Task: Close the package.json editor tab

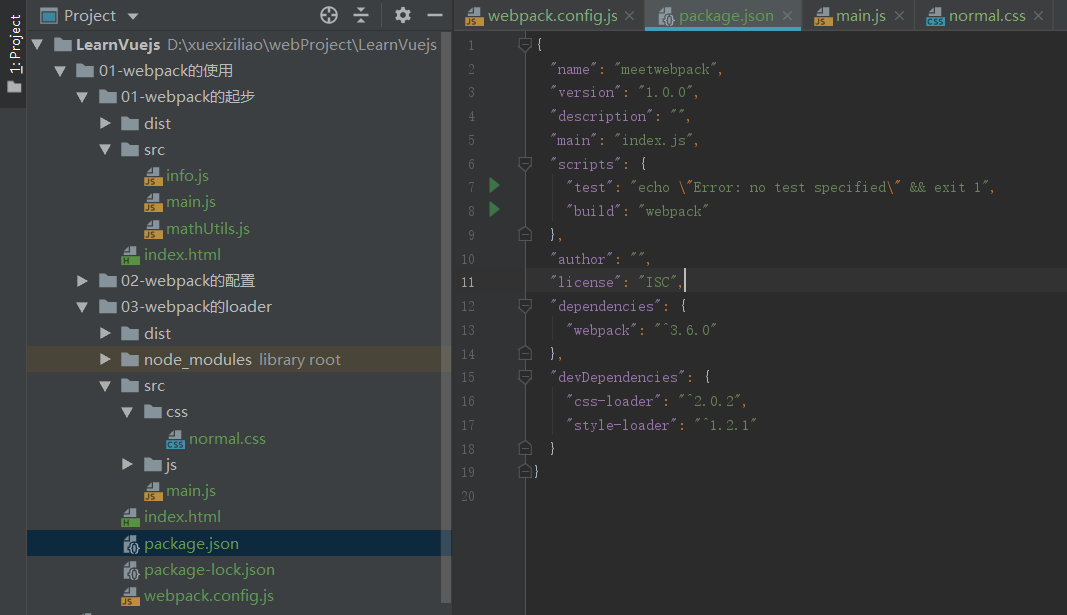Action: pos(788,16)
